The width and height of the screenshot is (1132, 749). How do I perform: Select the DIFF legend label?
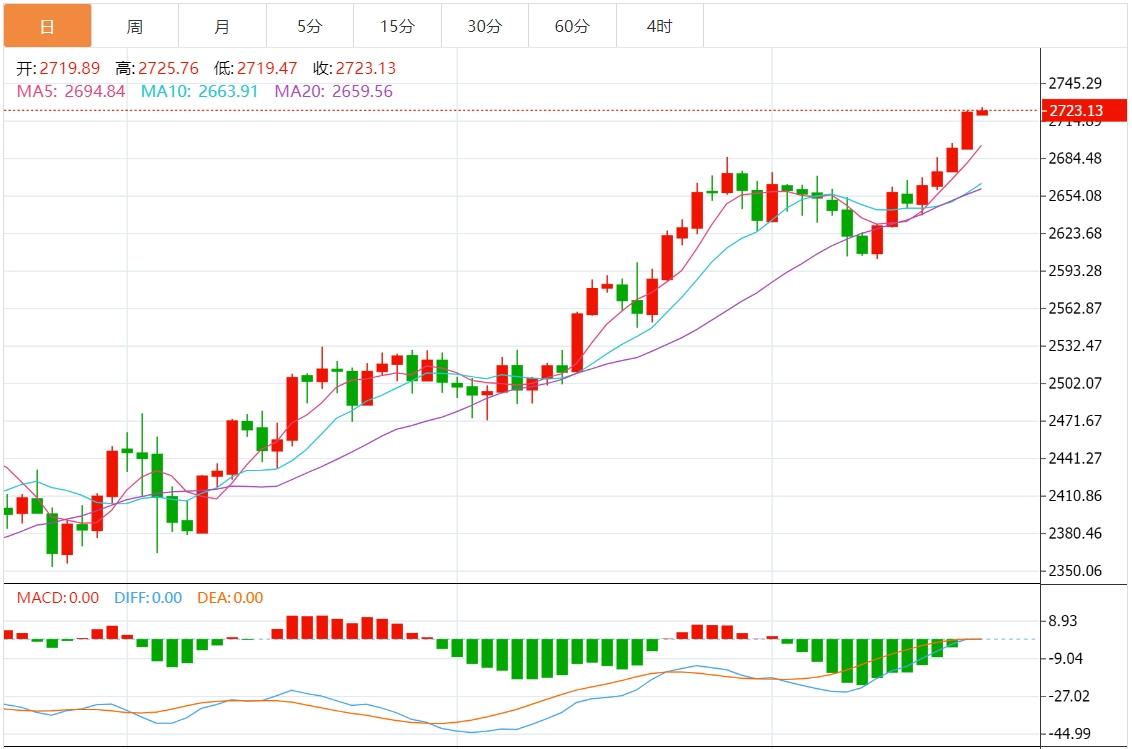[147, 598]
